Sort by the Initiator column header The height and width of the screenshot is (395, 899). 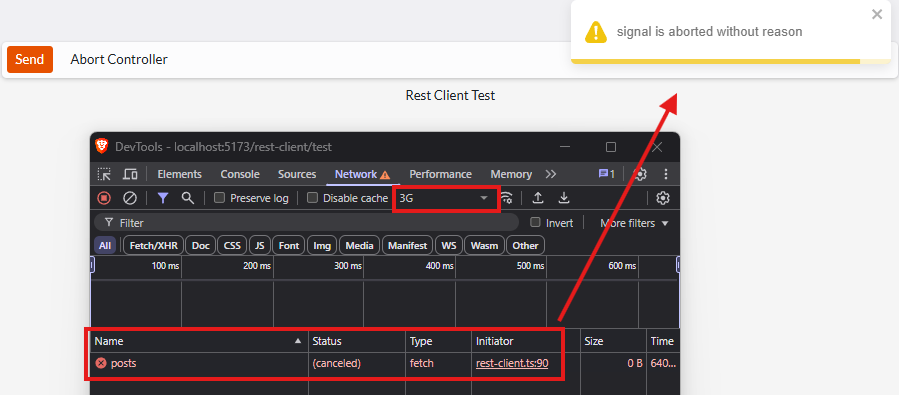[x=526, y=341]
